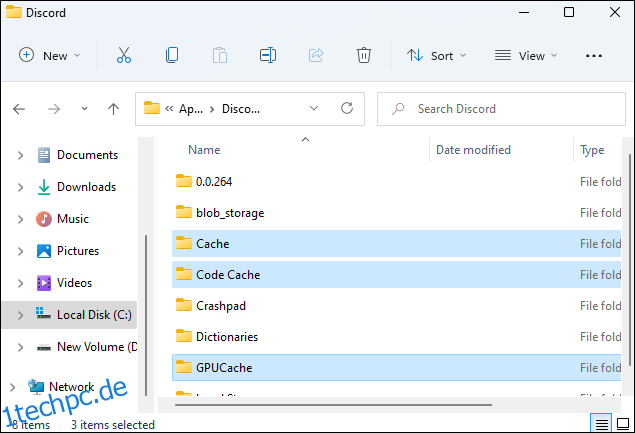
Task: Click the horizontal scrollbar of file list
Action: pyautogui.click(x=333, y=405)
